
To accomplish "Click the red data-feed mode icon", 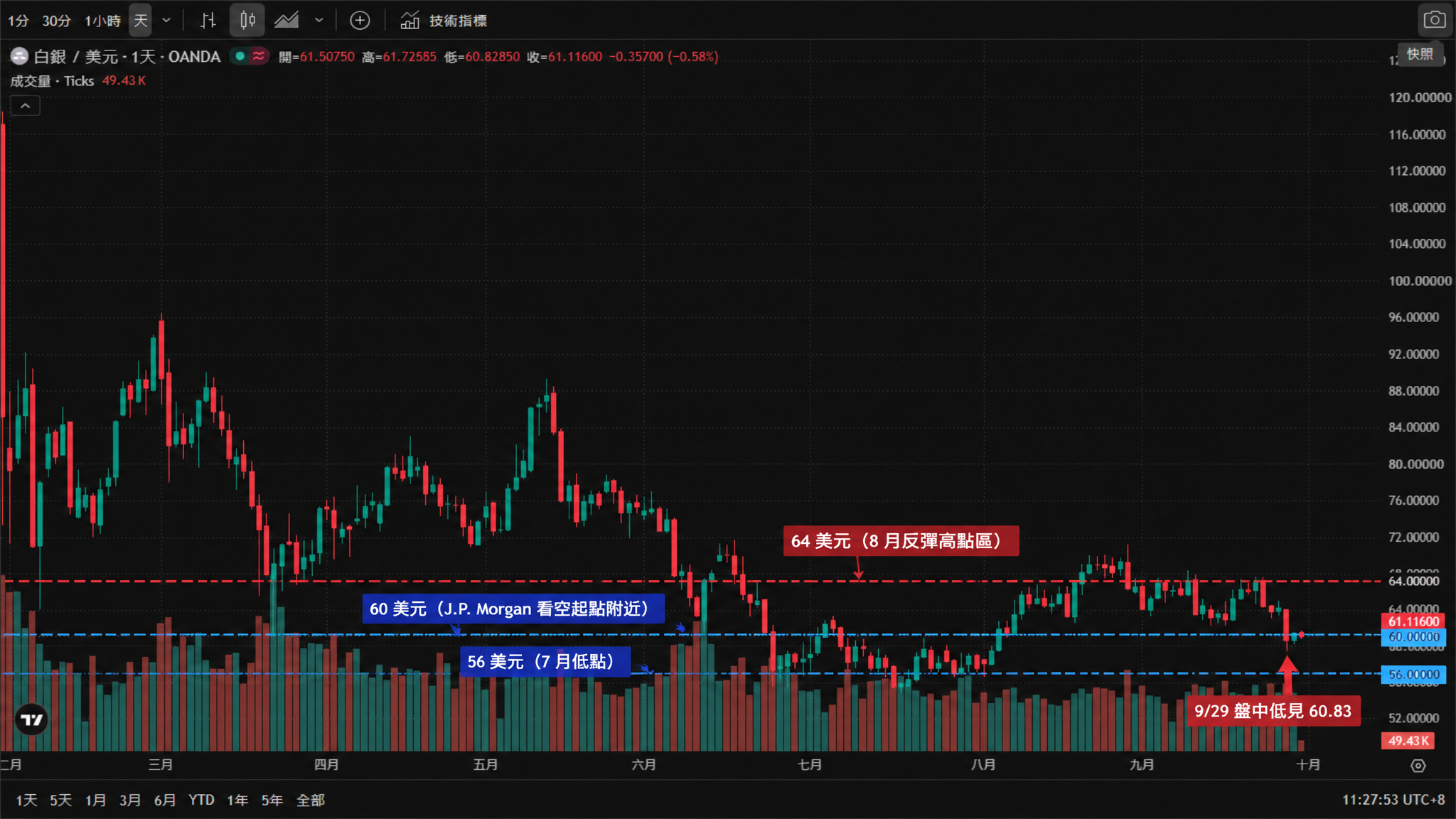I will click(259, 56).
